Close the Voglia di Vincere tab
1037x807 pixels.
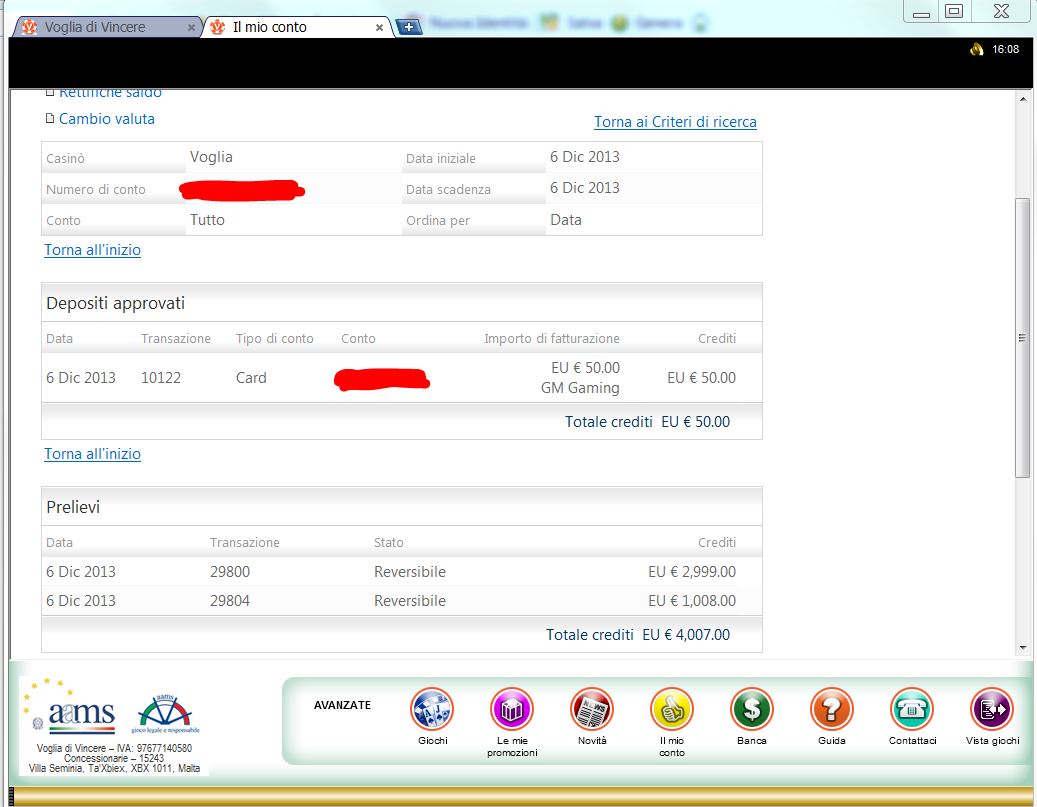click(191, 28)
